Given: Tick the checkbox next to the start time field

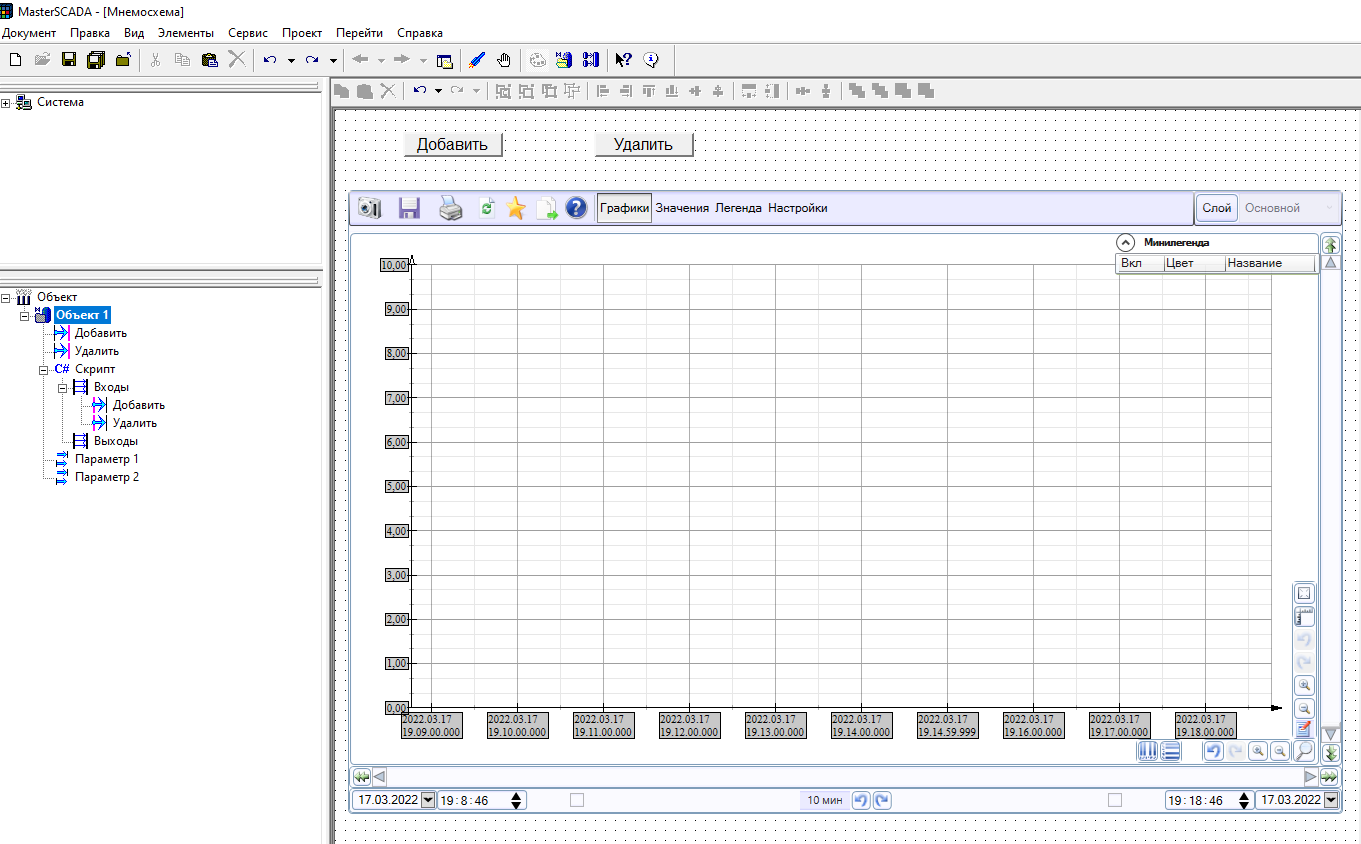Looking at the screenshot, I should coord(576,800).
